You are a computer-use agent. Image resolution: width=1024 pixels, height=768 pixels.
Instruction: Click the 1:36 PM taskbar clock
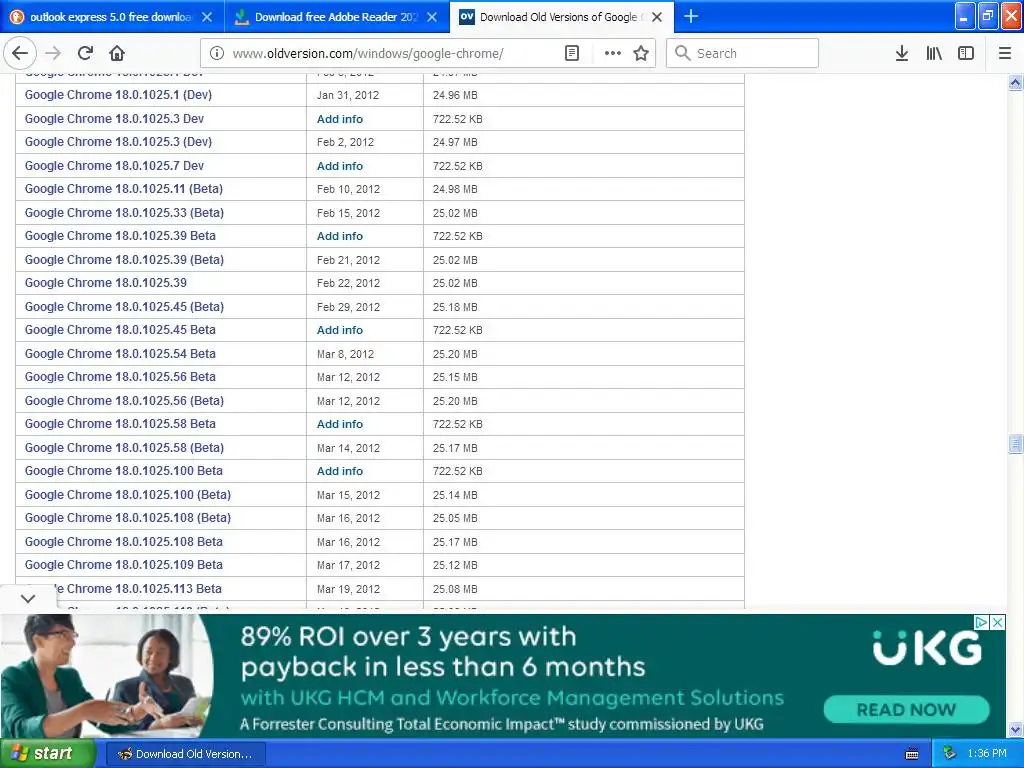(987, 754)
